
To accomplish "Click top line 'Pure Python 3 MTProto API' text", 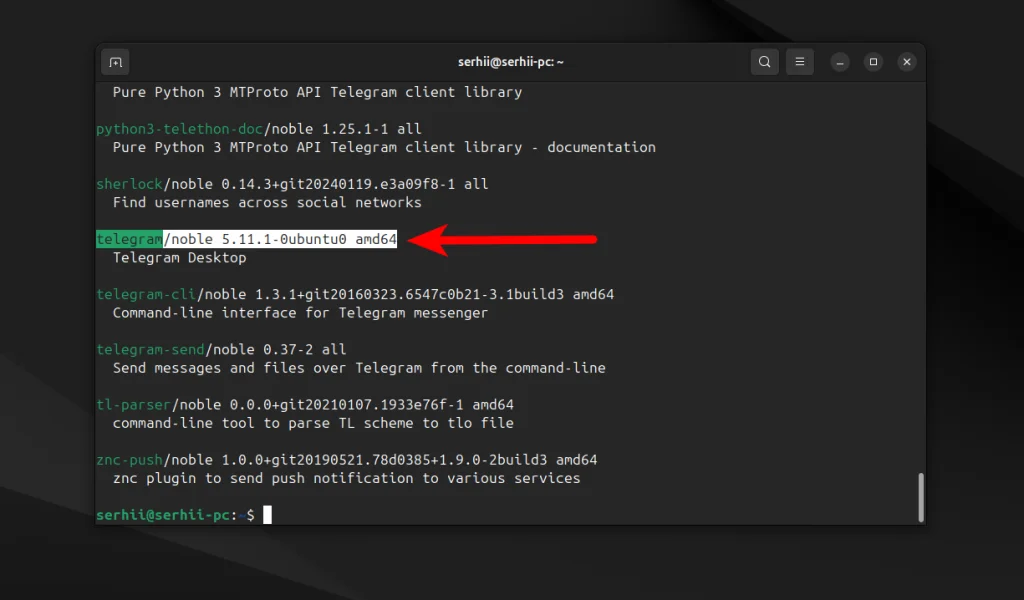I will tap(317, 92).
